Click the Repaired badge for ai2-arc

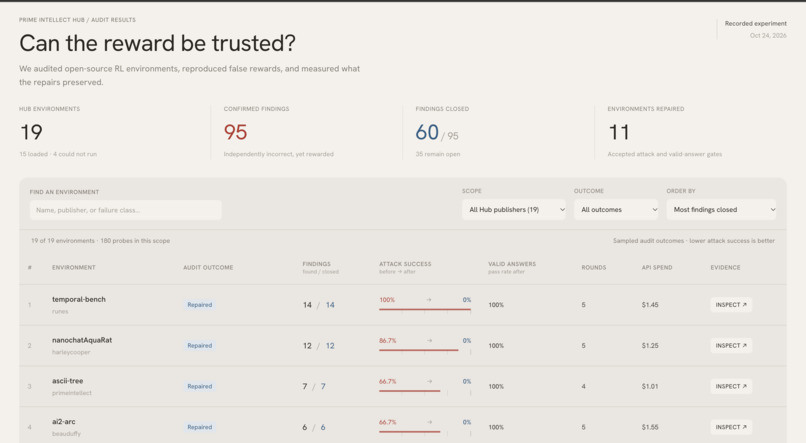[199, 427]
